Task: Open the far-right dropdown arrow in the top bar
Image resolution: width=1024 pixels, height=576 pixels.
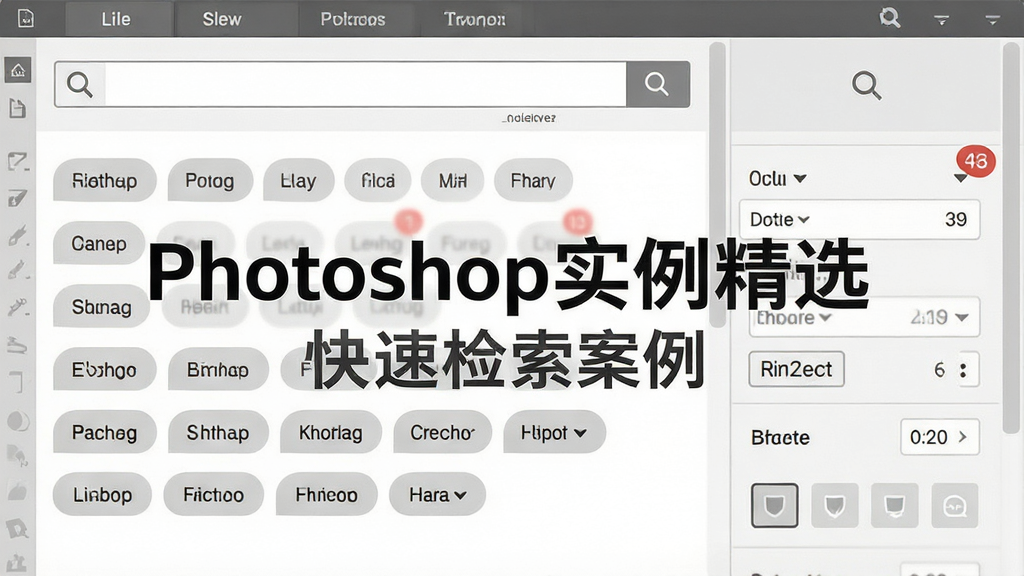Action: (x=993, y=20)
